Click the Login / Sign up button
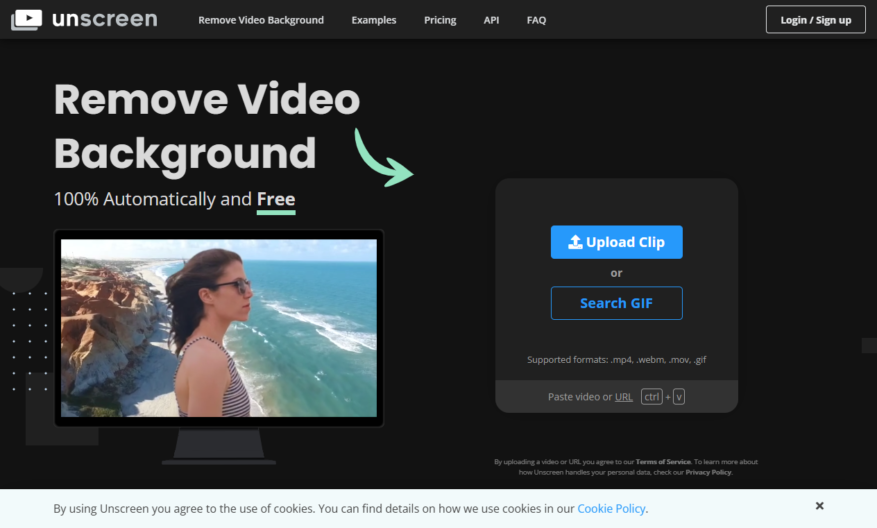Screen dimensions: 877x528 point(815,20)
